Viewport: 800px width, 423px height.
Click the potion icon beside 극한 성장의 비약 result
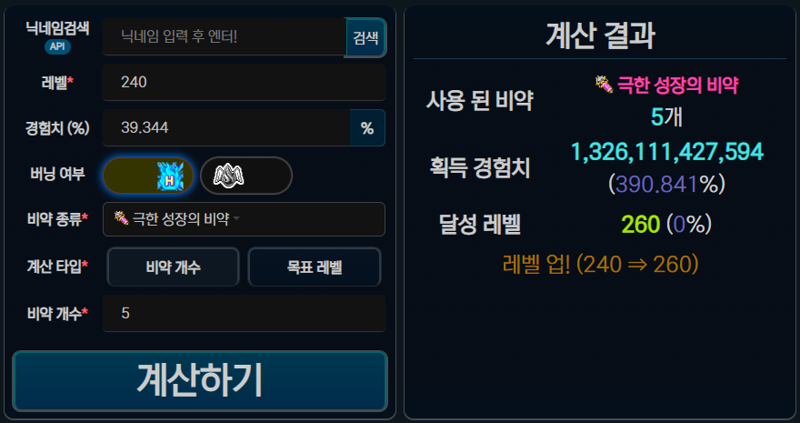[604, 84]
